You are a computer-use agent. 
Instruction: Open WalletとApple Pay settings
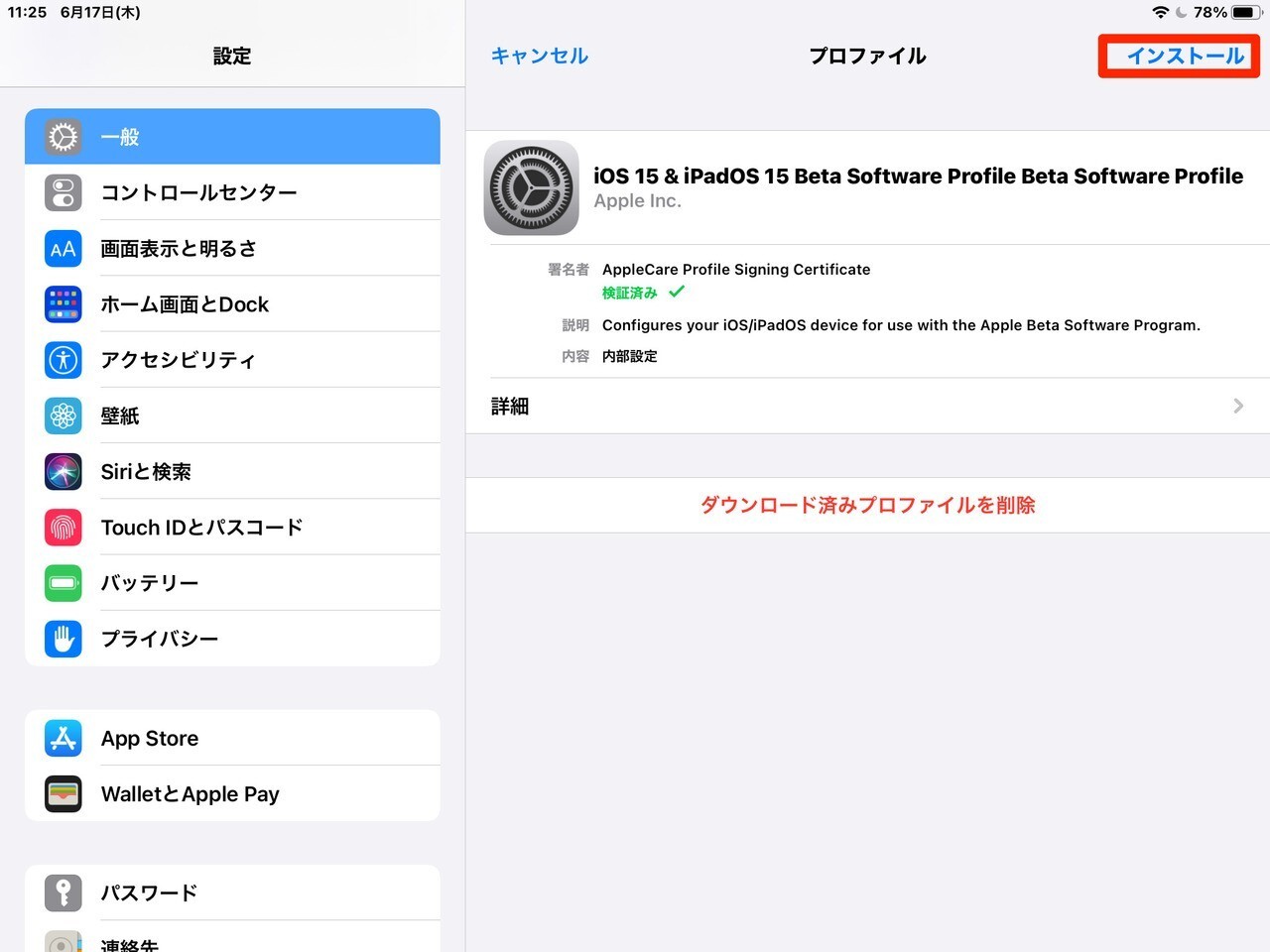232,793
